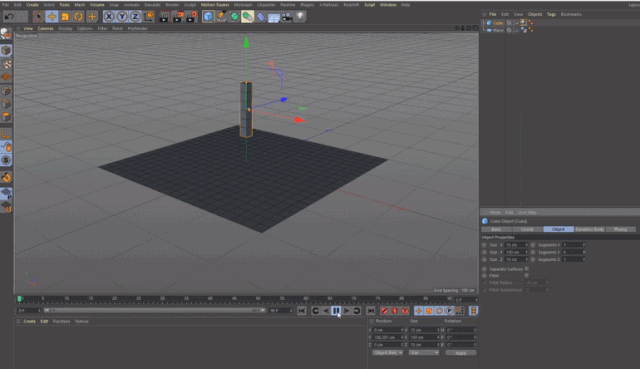640x369 pixels.
Task: Pause playback with pause button
Action: (336, 311)
